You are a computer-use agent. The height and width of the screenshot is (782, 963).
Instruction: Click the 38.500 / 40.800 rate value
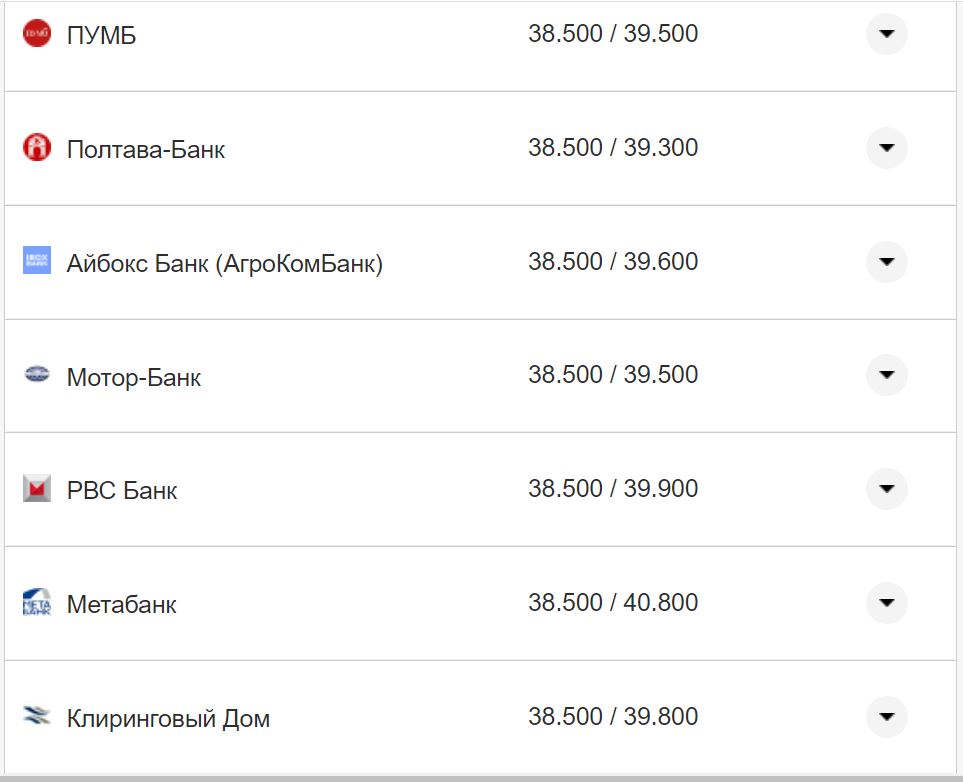pyautogui.click(x=613, y=603)
